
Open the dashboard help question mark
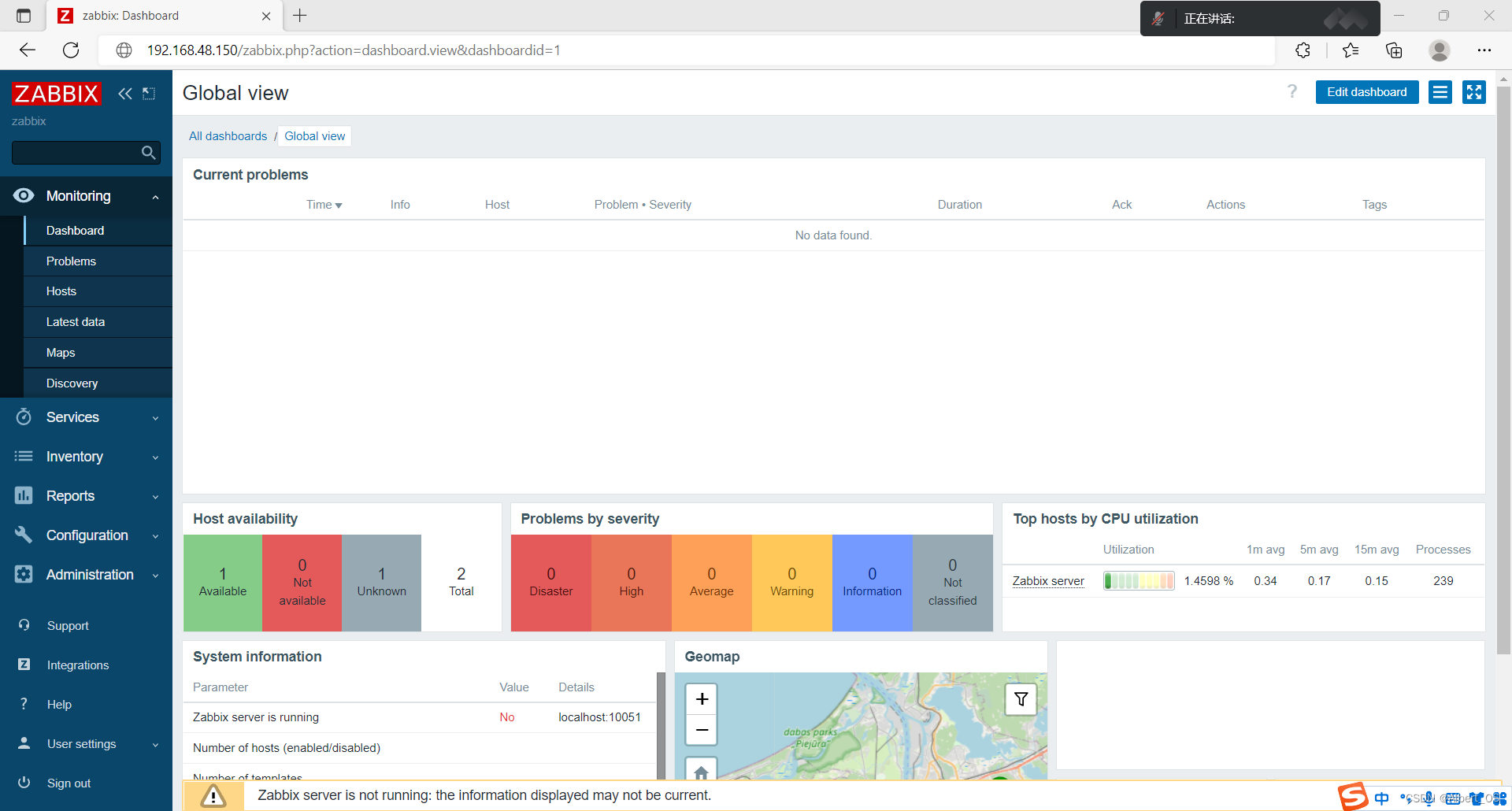1292,92
